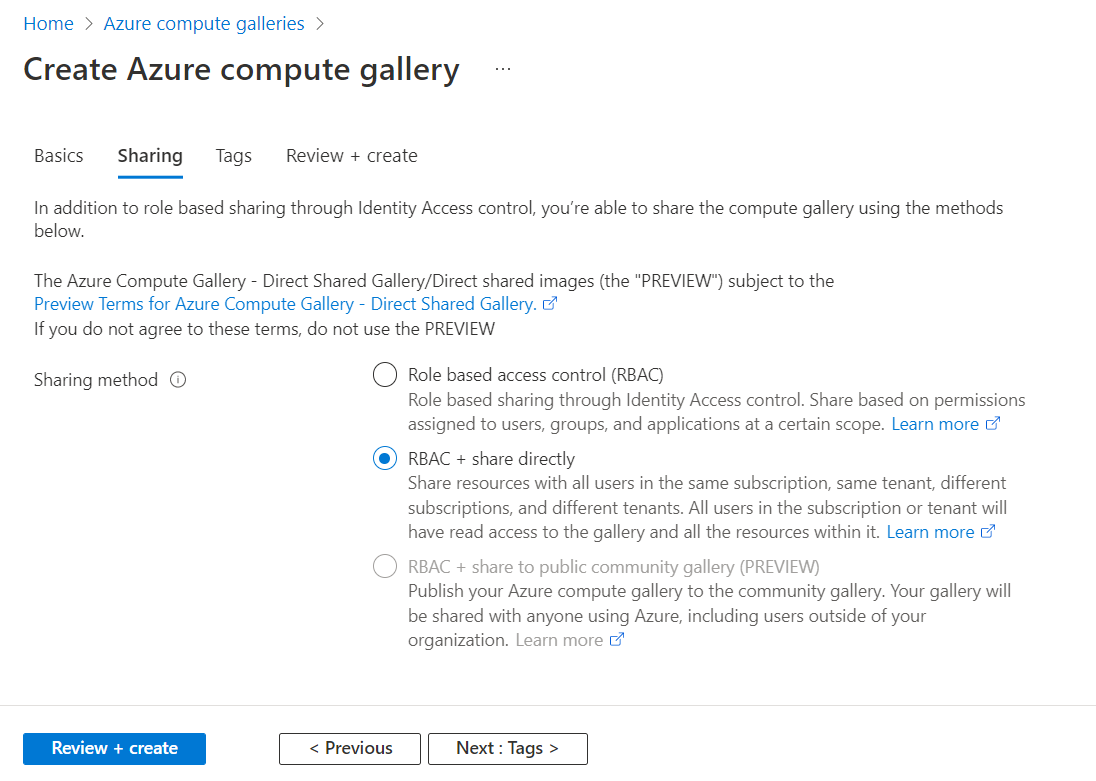The width and height of the screenshot is (1096, 781).
Task: Switch to the Basics tab
Action: (58, 156)
